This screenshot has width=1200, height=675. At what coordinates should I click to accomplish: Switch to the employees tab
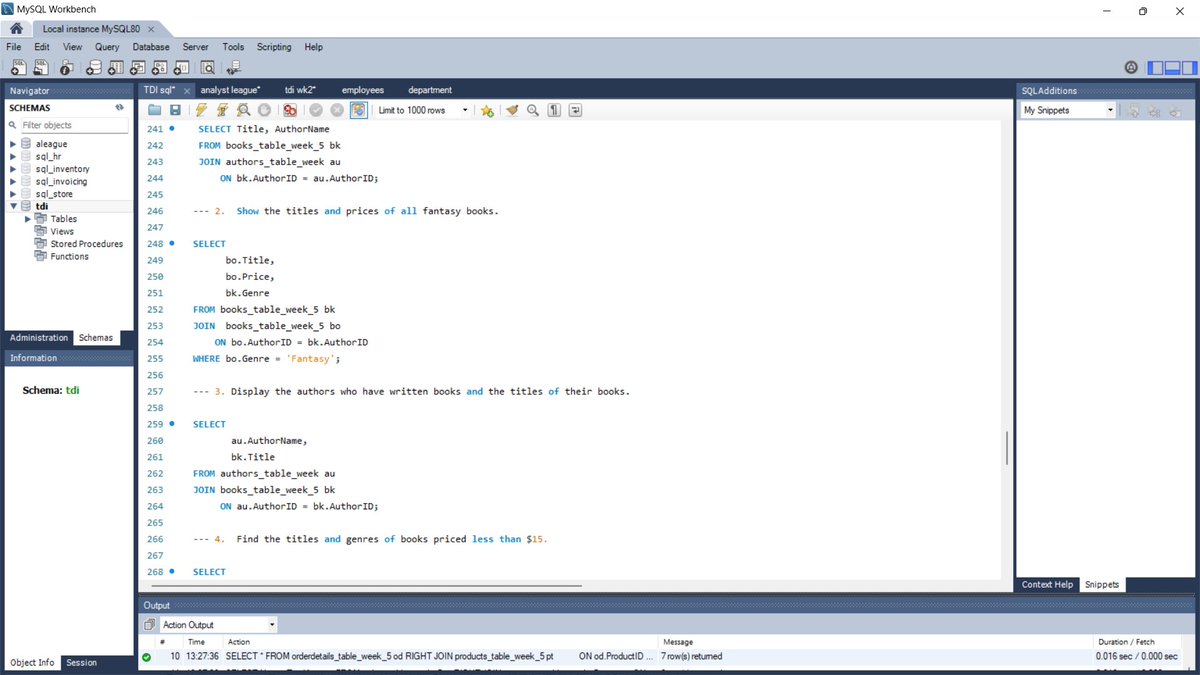tap(363, 90)
